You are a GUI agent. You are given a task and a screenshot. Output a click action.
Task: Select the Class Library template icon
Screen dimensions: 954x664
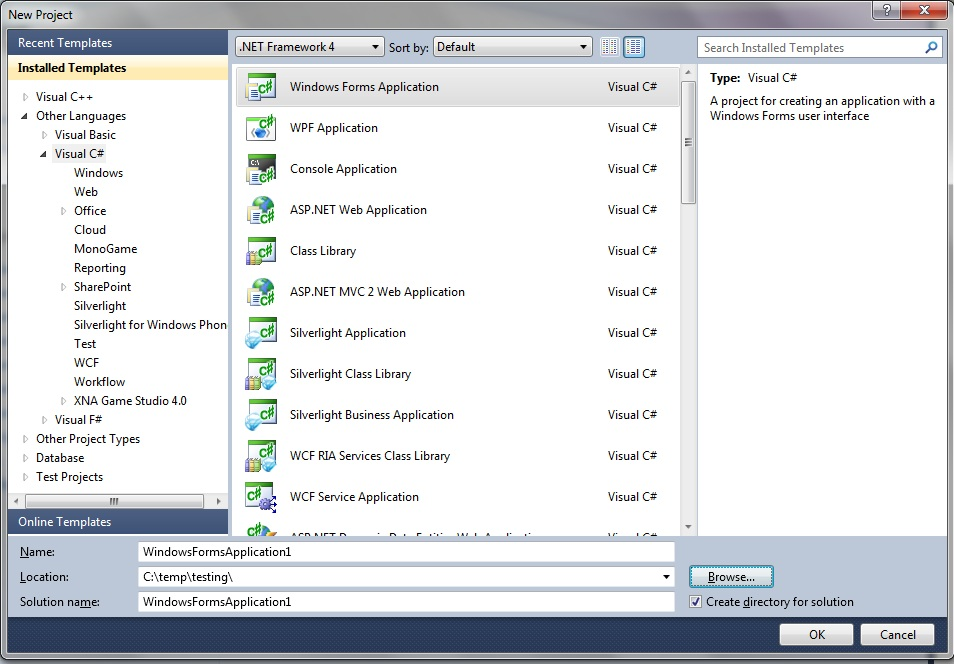pyautogui.click(x=261, y=251)
